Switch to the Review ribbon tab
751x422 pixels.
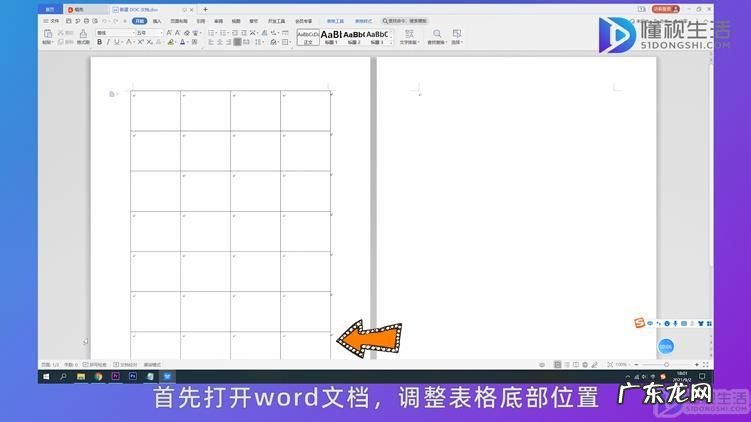[x=218, y=21]
